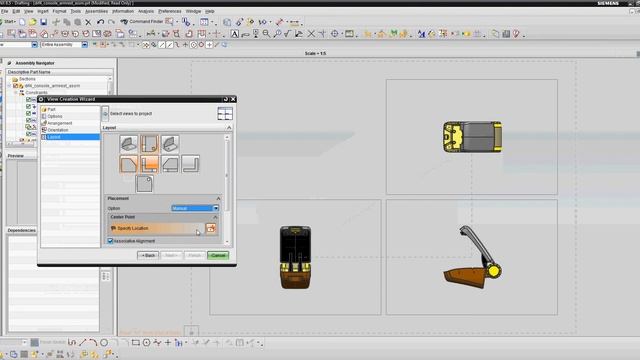Choose the top view layout thumbnail, highlighted in the first row
The height and width of the screenshot is (360, 640).
[x=149, y=144]
